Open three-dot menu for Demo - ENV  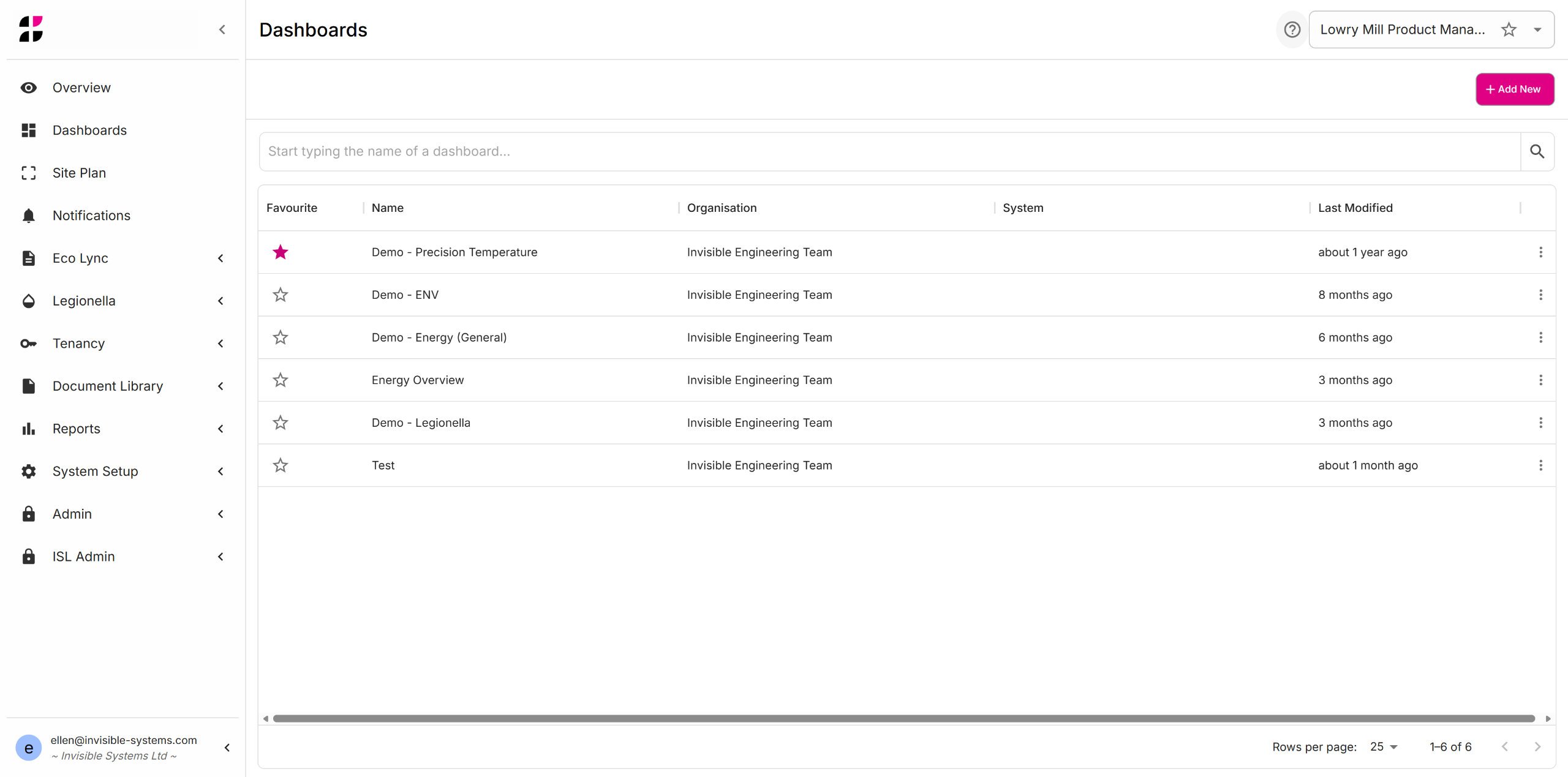1540,295
